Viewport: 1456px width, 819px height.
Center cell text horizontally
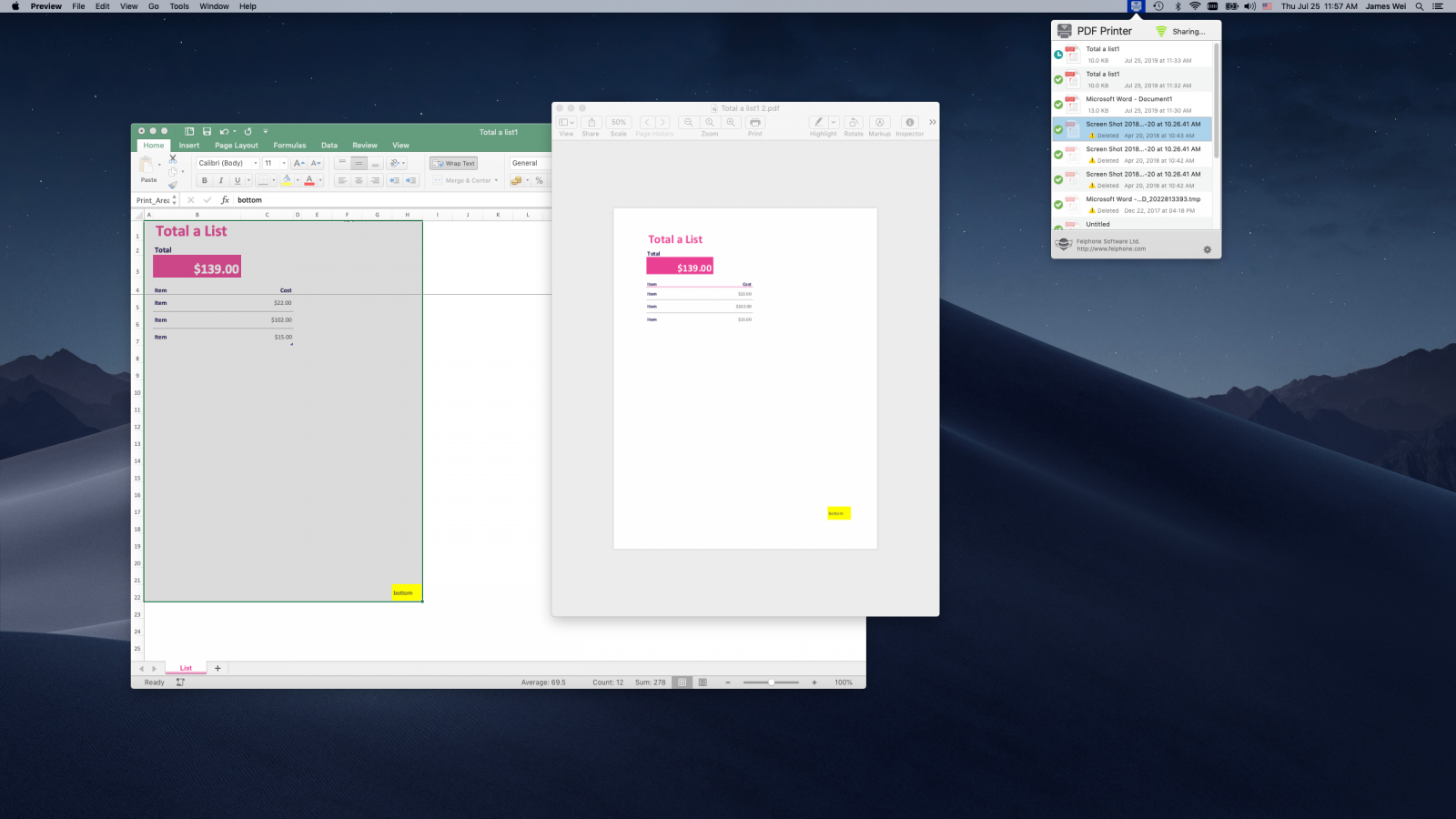tap(359, 180)
